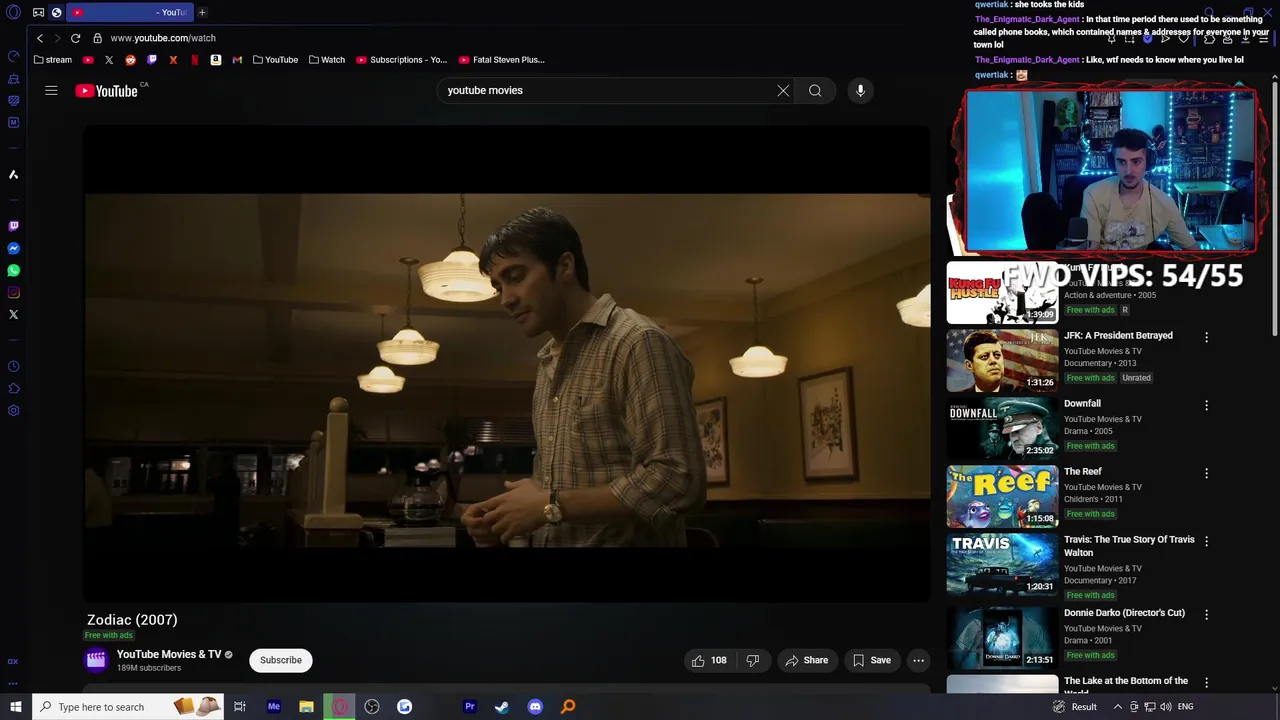Open the Windows Start menu
This screenshot has width=1280, height=720.
pyautogui.click(x=16, y=707)
